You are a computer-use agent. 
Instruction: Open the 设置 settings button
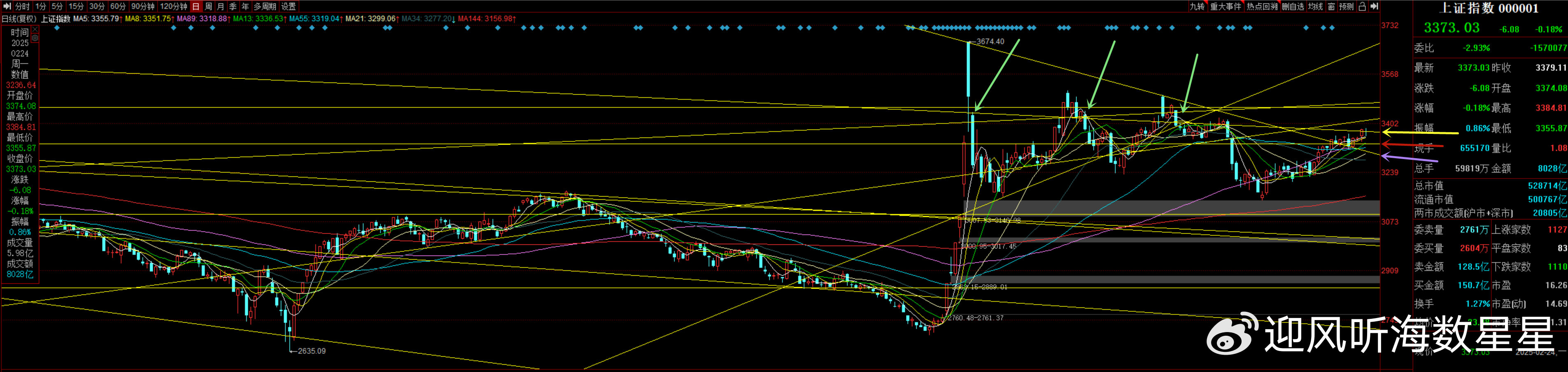point(289,6)
